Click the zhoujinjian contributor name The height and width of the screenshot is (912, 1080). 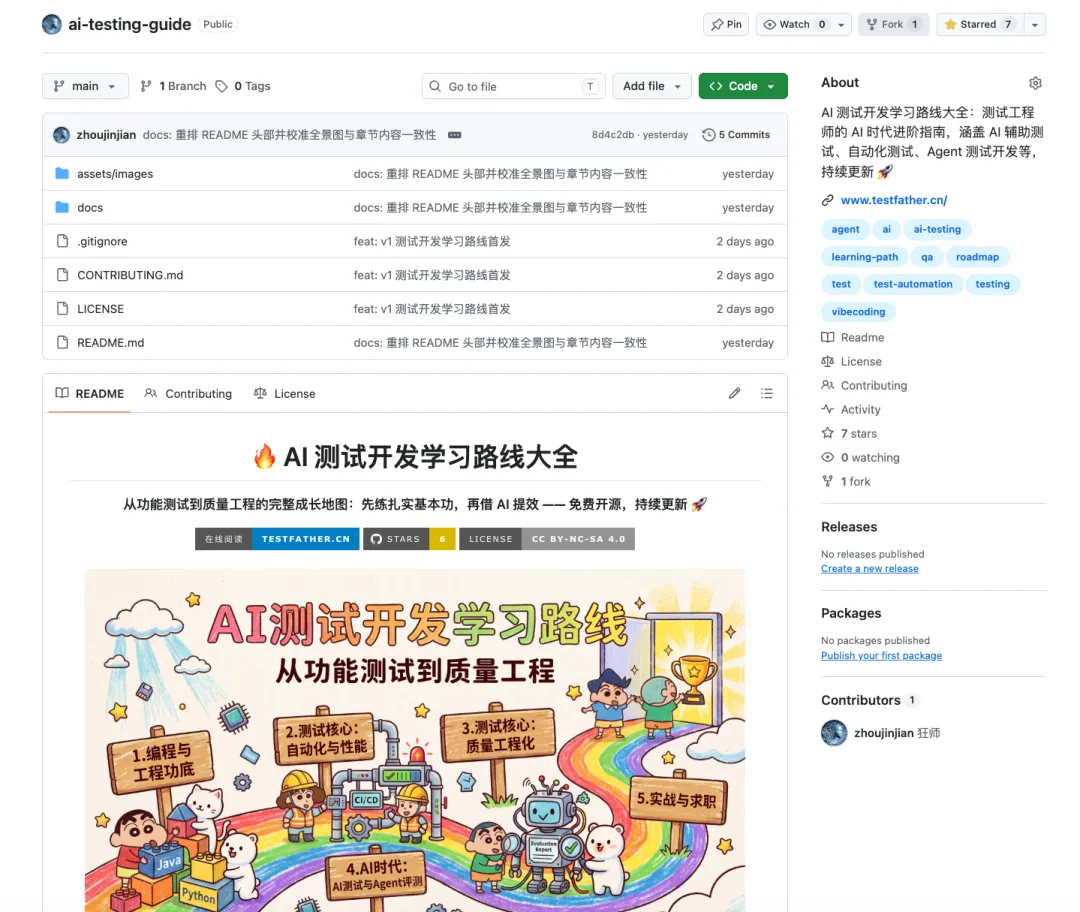coord(884,733)
